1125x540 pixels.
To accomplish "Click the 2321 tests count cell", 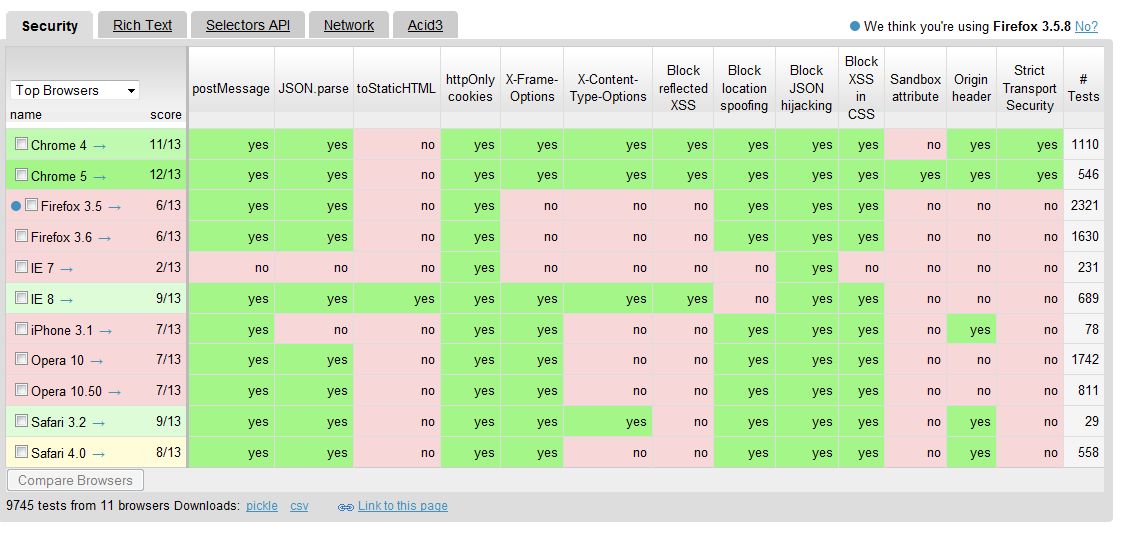I will 1085,206.
